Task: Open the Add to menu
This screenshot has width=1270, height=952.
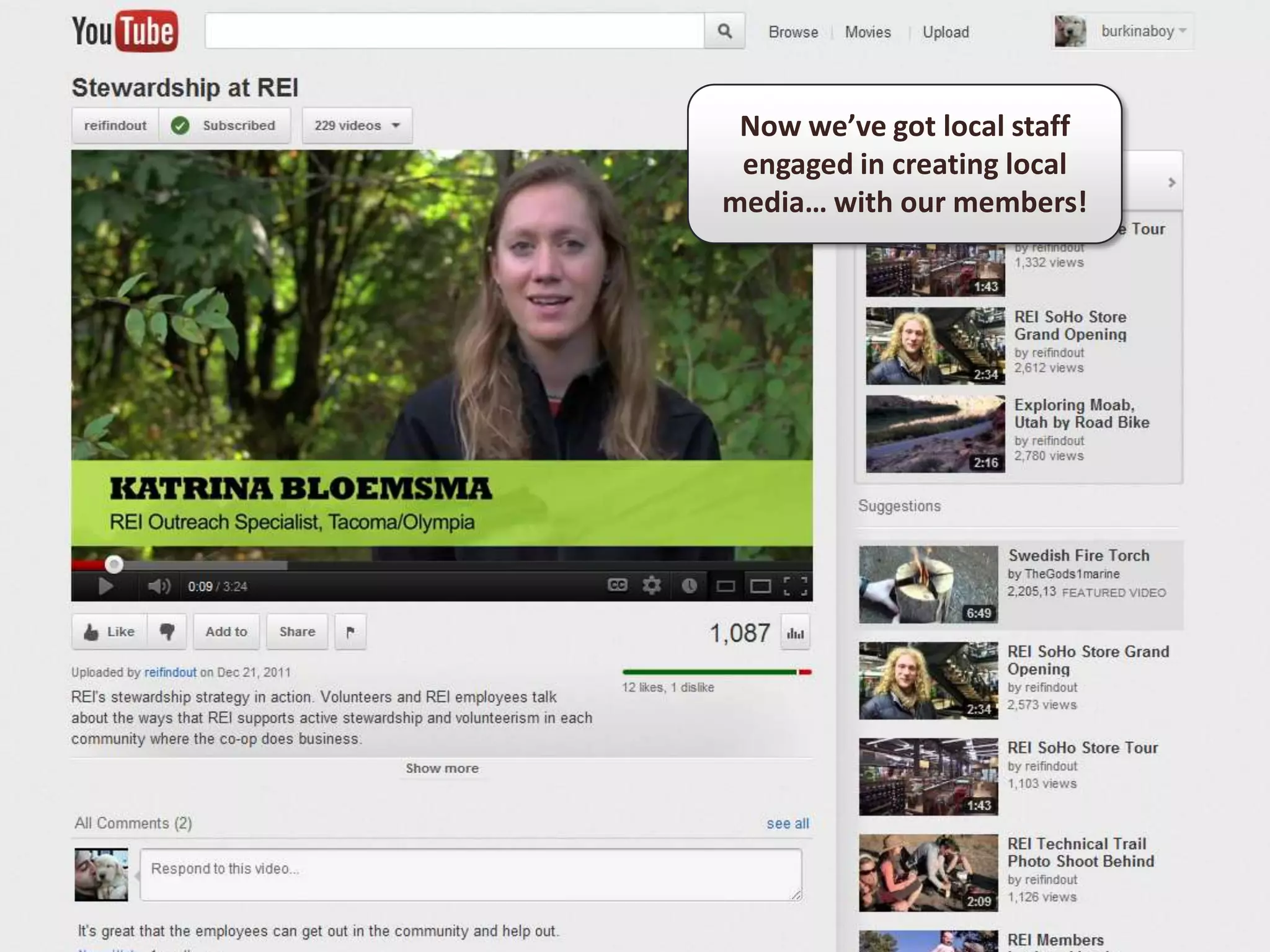Action: coord(226,632)
